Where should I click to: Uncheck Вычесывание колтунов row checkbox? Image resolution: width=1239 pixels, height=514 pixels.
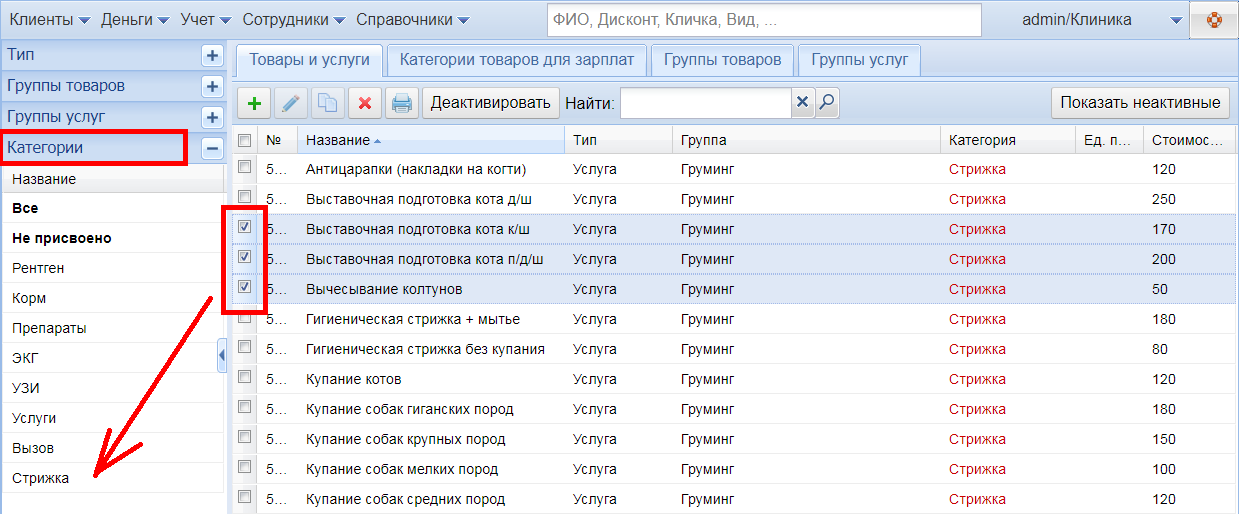pyautogui.click(x=245, y=288)
